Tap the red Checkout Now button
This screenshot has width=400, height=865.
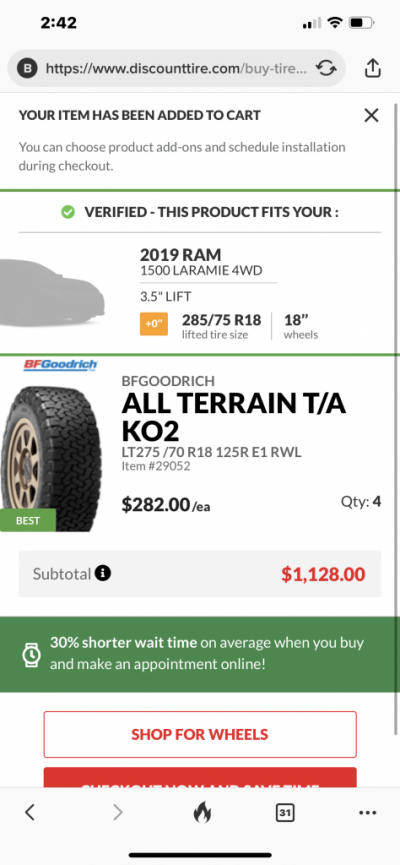(200, 777)
